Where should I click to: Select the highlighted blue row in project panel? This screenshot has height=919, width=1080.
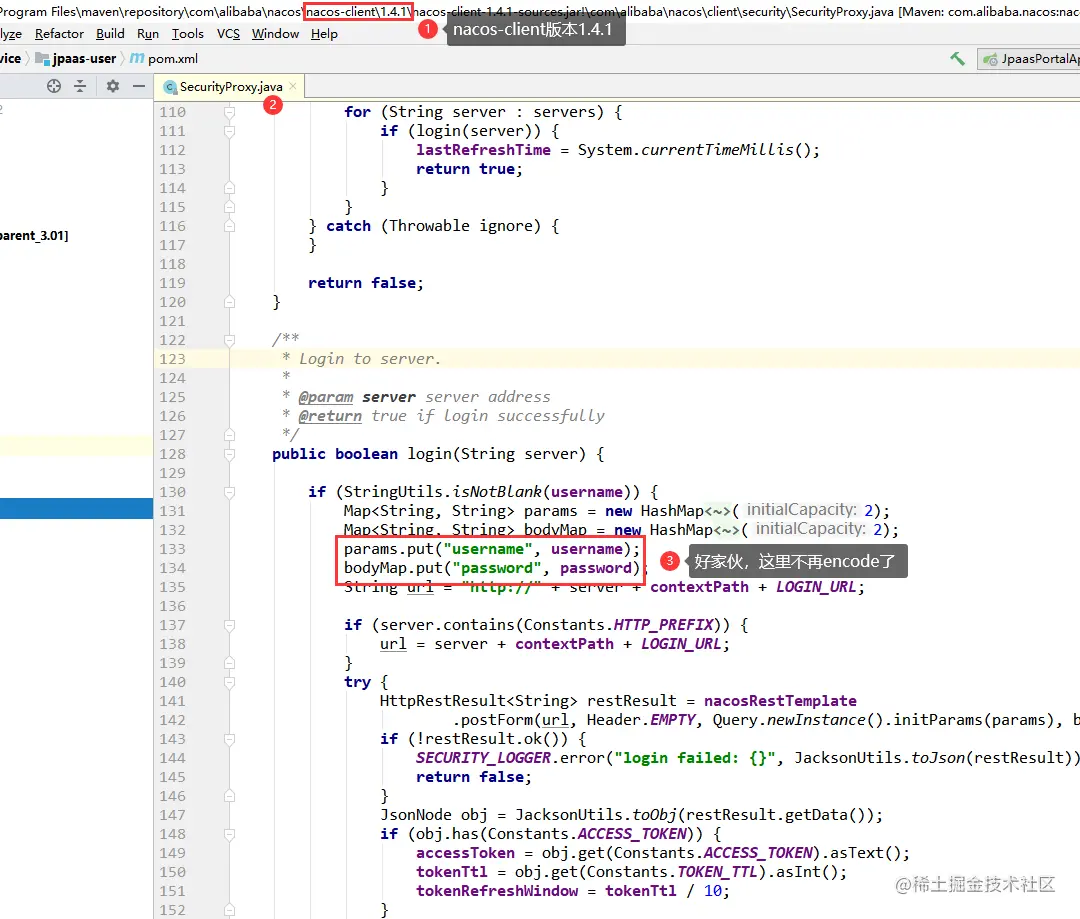[x=76, y=508]
